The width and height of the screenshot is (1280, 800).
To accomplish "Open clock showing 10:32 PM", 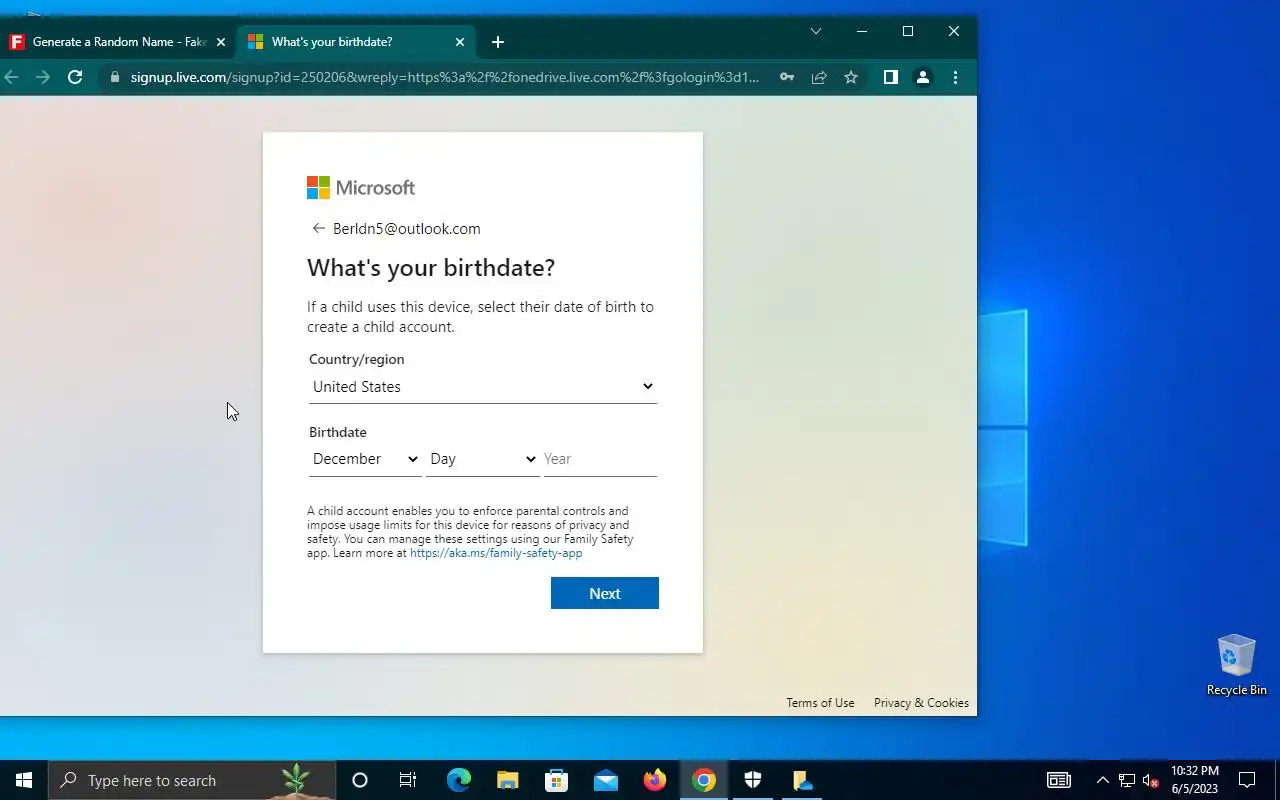I will coord(1195,780).
